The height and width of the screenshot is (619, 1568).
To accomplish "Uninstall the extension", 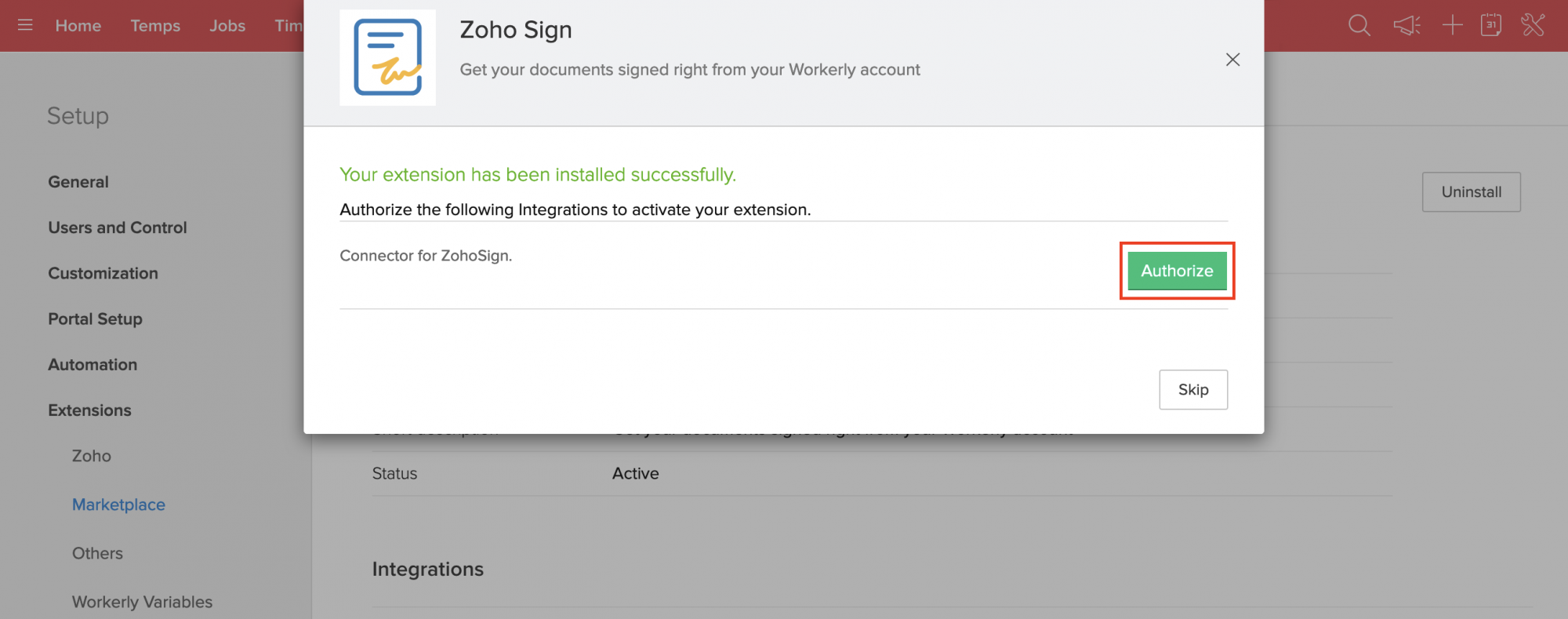I will coord(1471,192).
